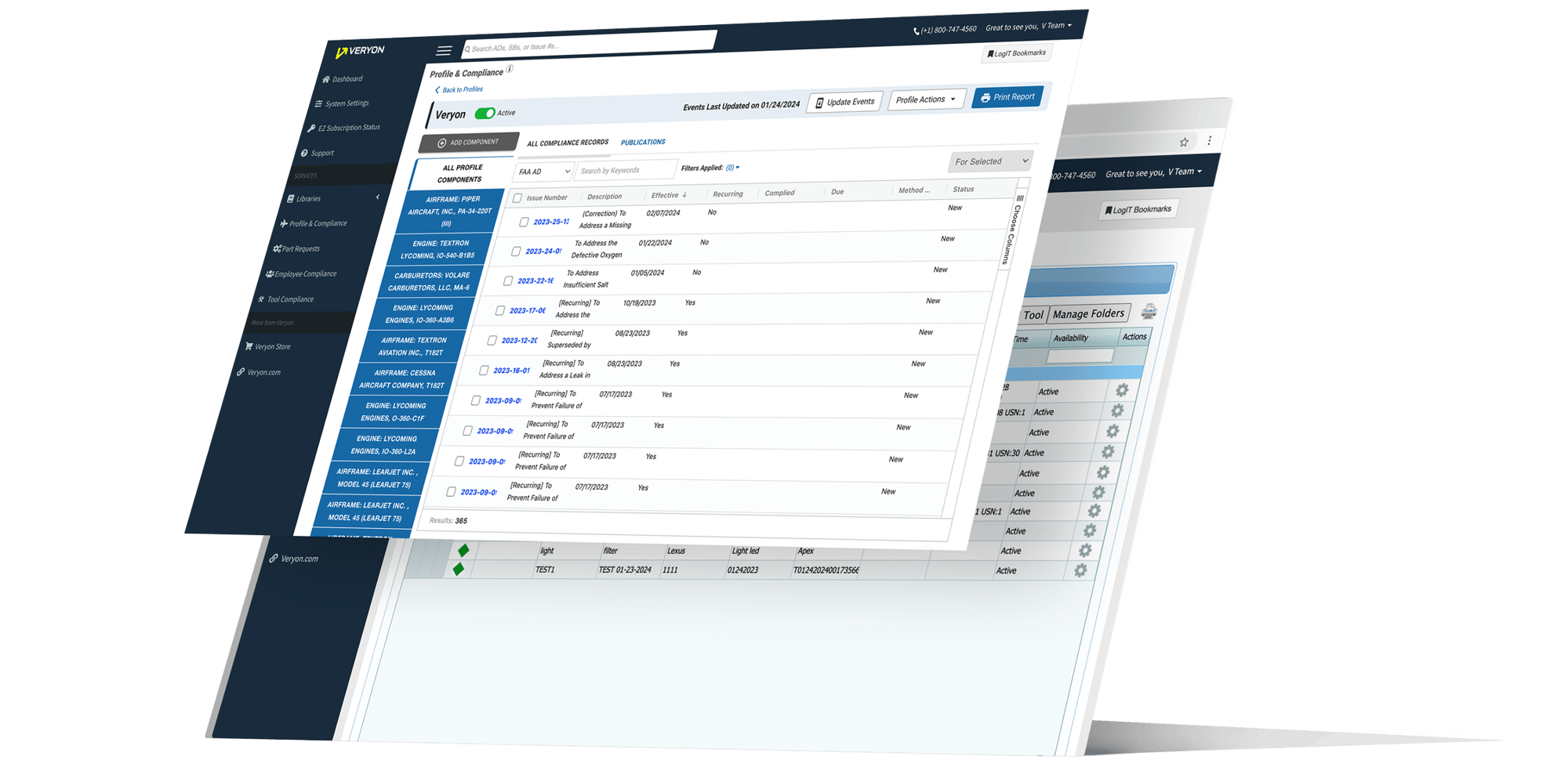Viewport: 1568px width, 771px height.
Task: Collapse the Libraries chevron in sidebar
Action: (378, 197)
